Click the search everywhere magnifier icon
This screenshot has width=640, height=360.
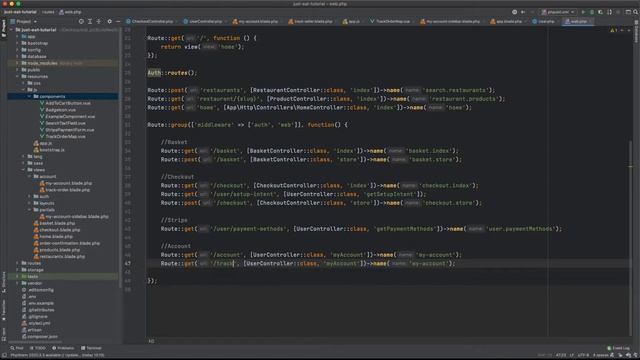coord(636,12)
